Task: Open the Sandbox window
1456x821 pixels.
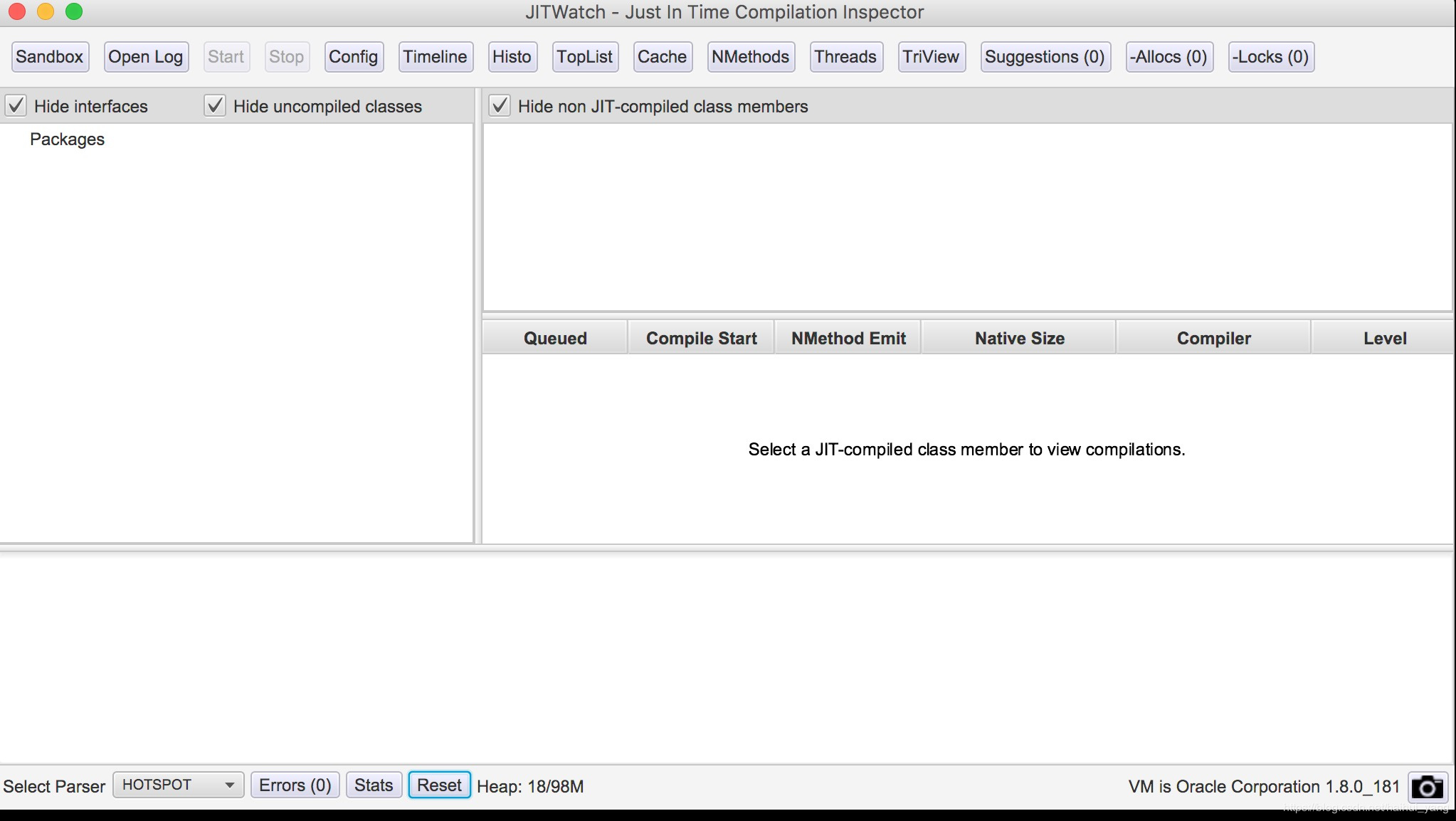Action: (50, 57)
